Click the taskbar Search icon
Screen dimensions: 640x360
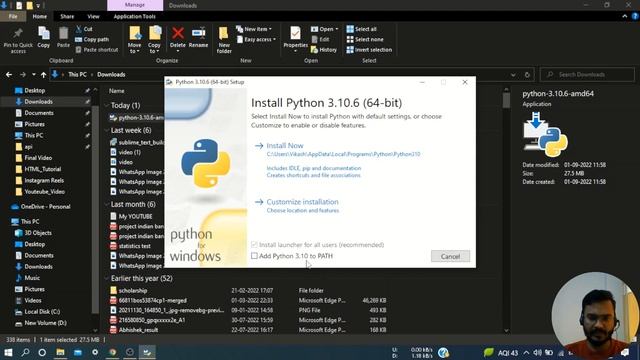[25, 352]
